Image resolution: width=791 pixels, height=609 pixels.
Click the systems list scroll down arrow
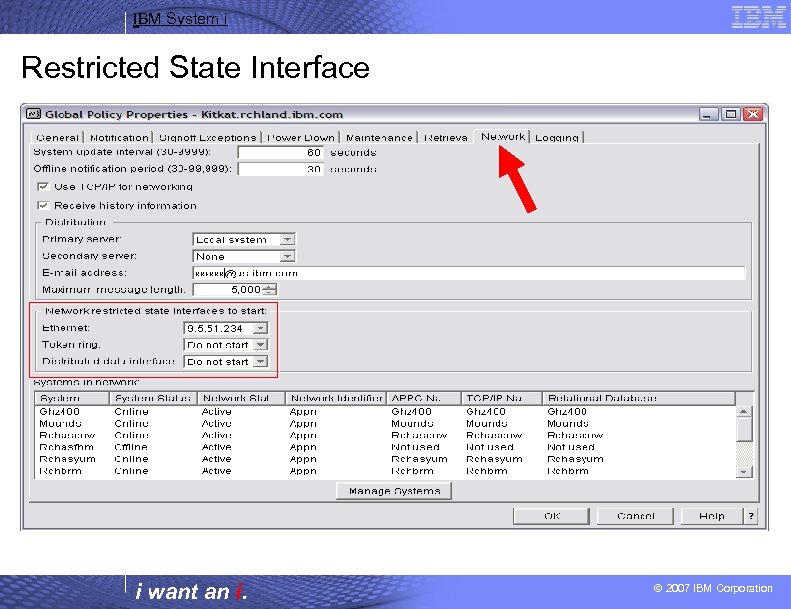click(x=744, y=472)
